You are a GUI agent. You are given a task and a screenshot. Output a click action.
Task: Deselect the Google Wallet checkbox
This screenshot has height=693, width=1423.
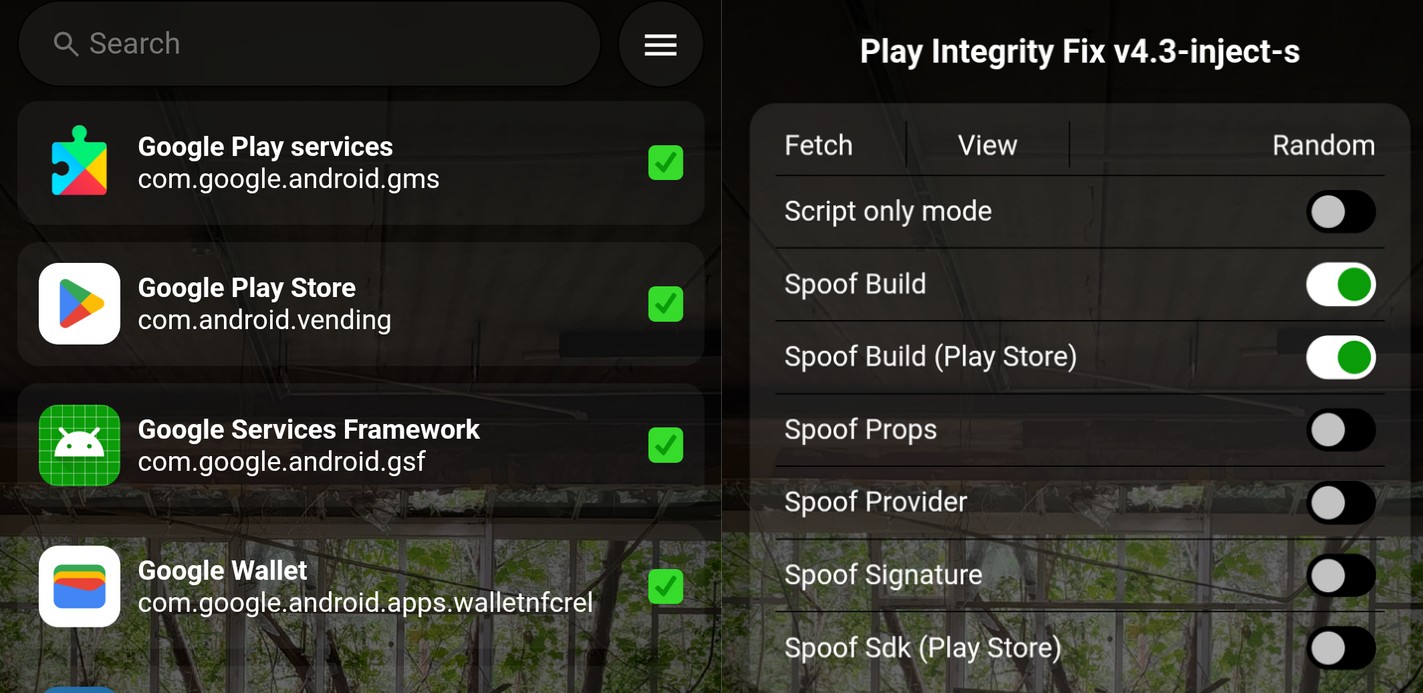click(x=665, y=586)
